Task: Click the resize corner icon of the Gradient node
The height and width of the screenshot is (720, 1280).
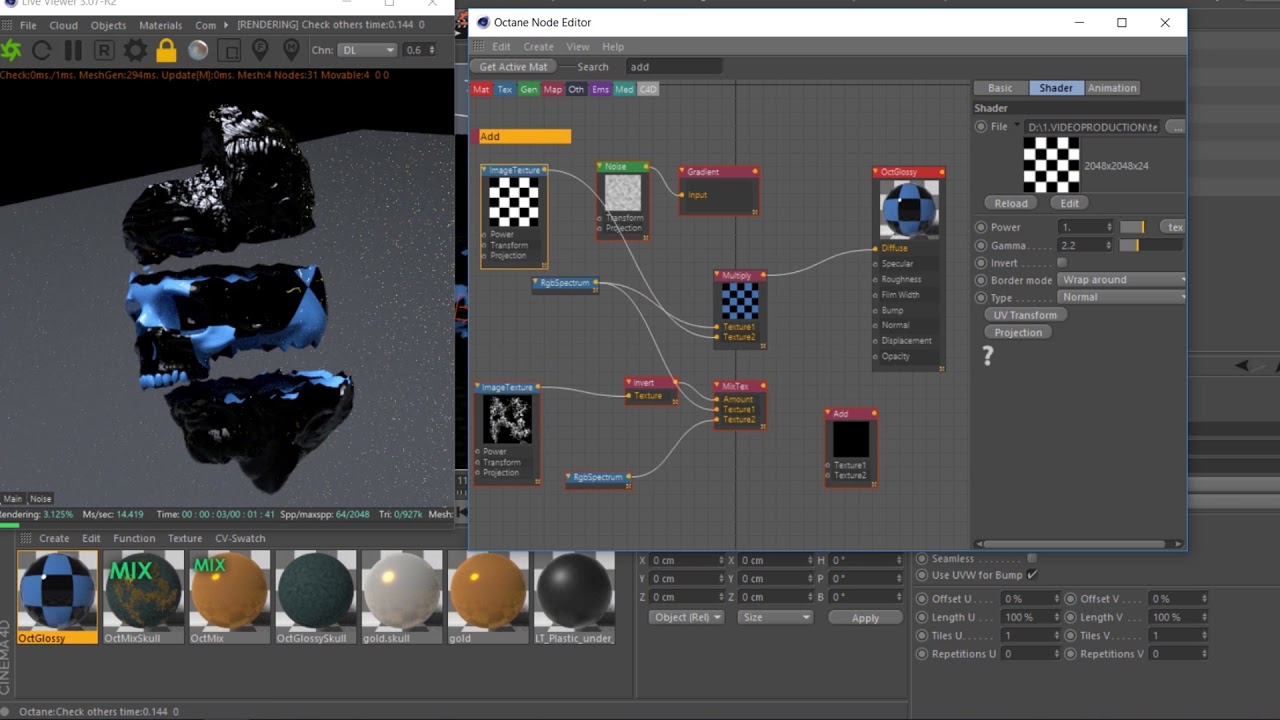Action: (755, 211)
